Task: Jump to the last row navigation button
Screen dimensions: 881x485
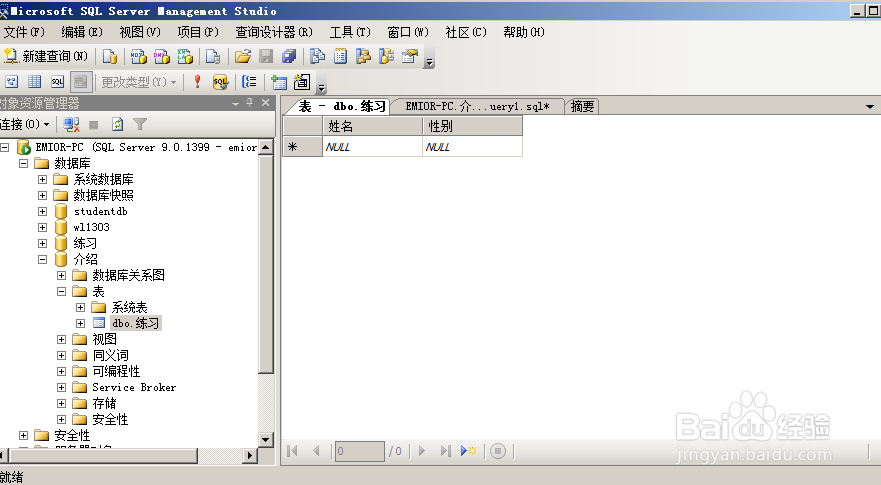Action: click(x=446, y=451)
